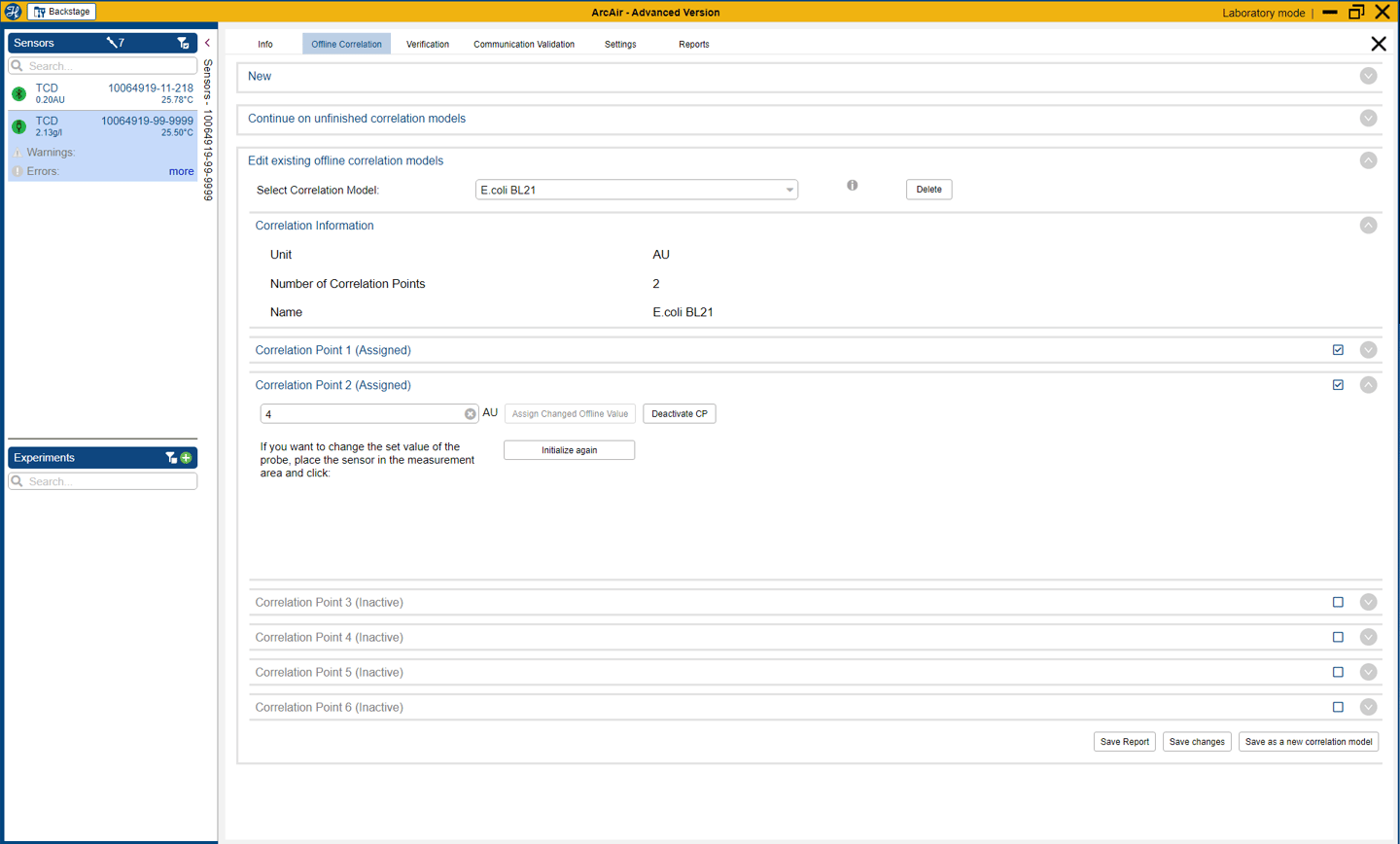Click the Laboratory mode label
The image size is (1400, 844).
[1263, 13]
